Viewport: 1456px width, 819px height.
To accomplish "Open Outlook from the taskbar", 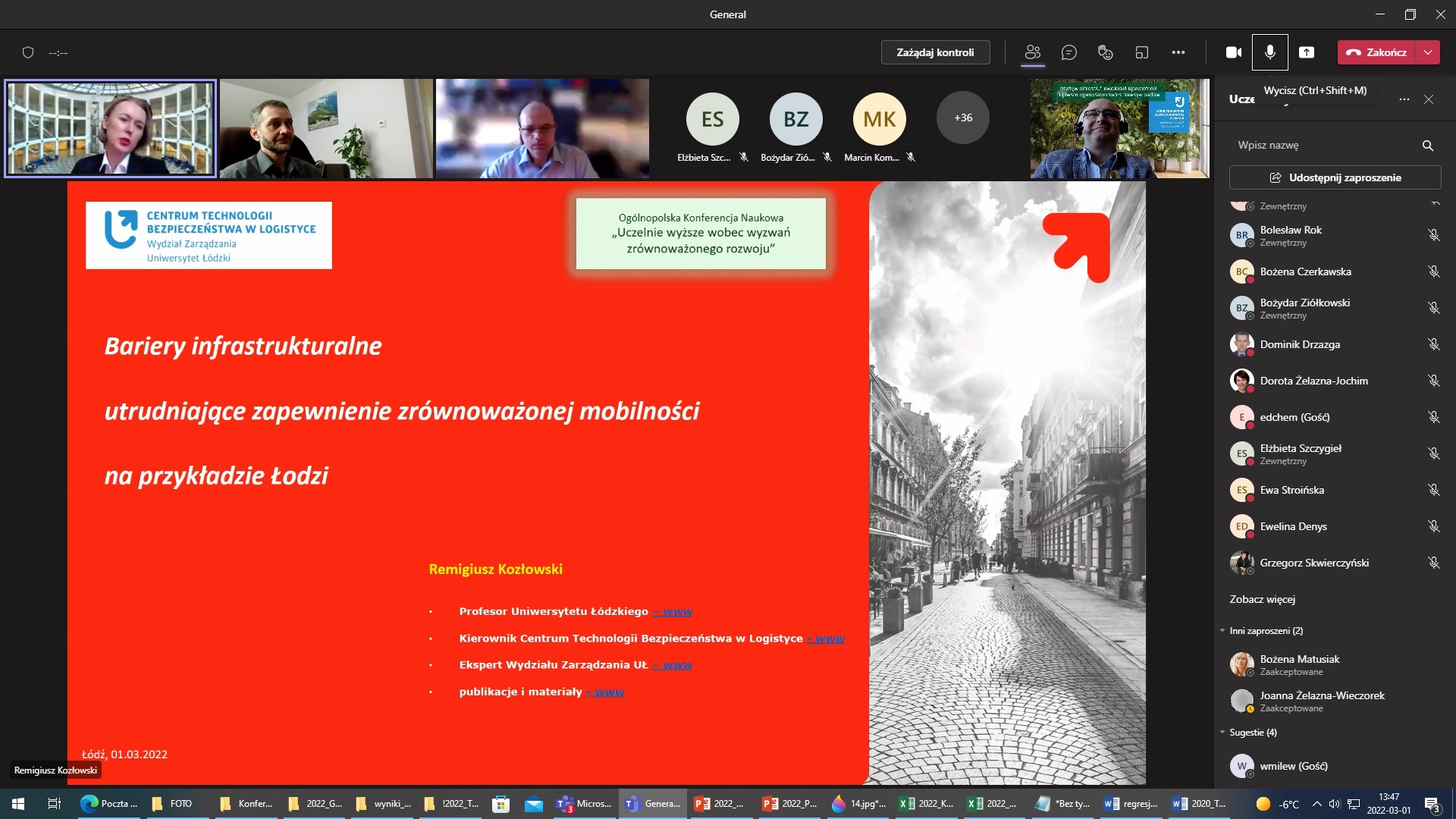I will (535, 803).
